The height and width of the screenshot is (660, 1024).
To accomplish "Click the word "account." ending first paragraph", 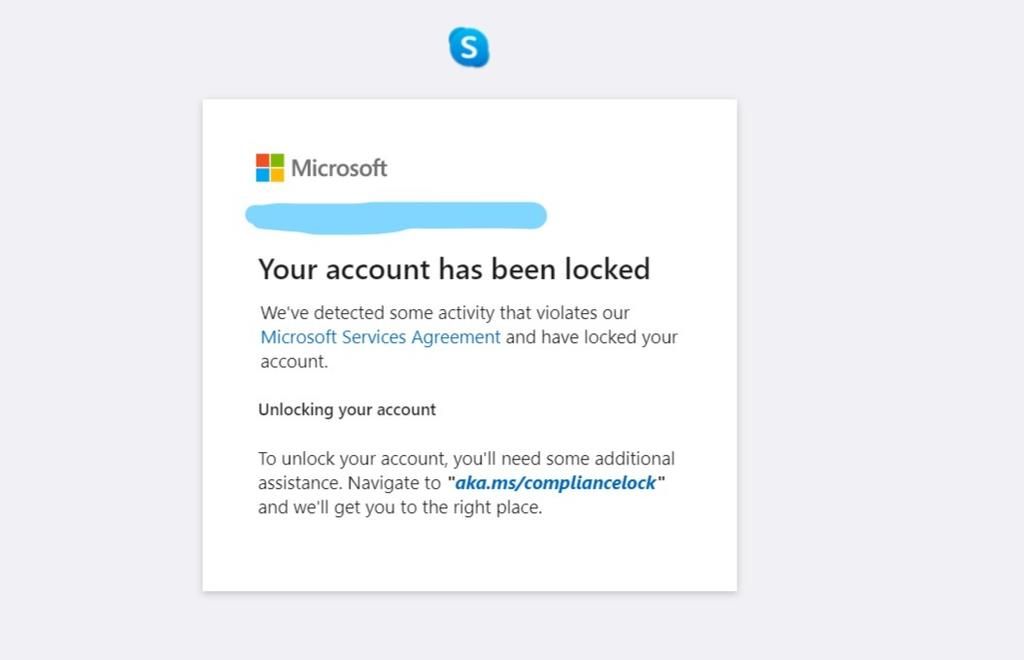I will point(294,362).
